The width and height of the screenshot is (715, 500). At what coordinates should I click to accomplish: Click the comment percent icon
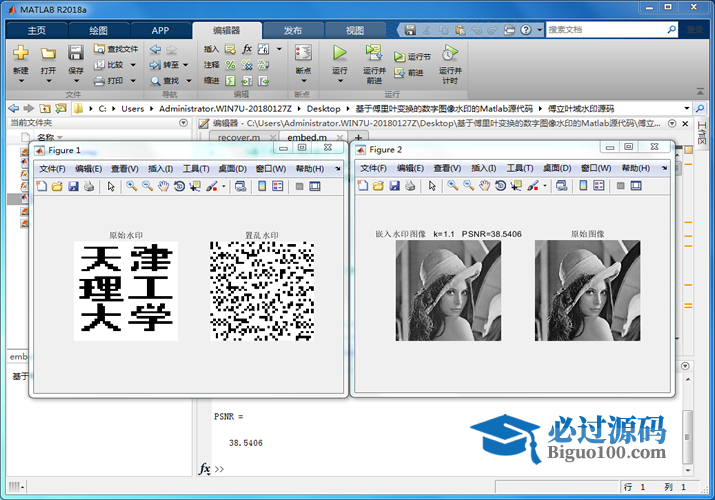[231, 65]
